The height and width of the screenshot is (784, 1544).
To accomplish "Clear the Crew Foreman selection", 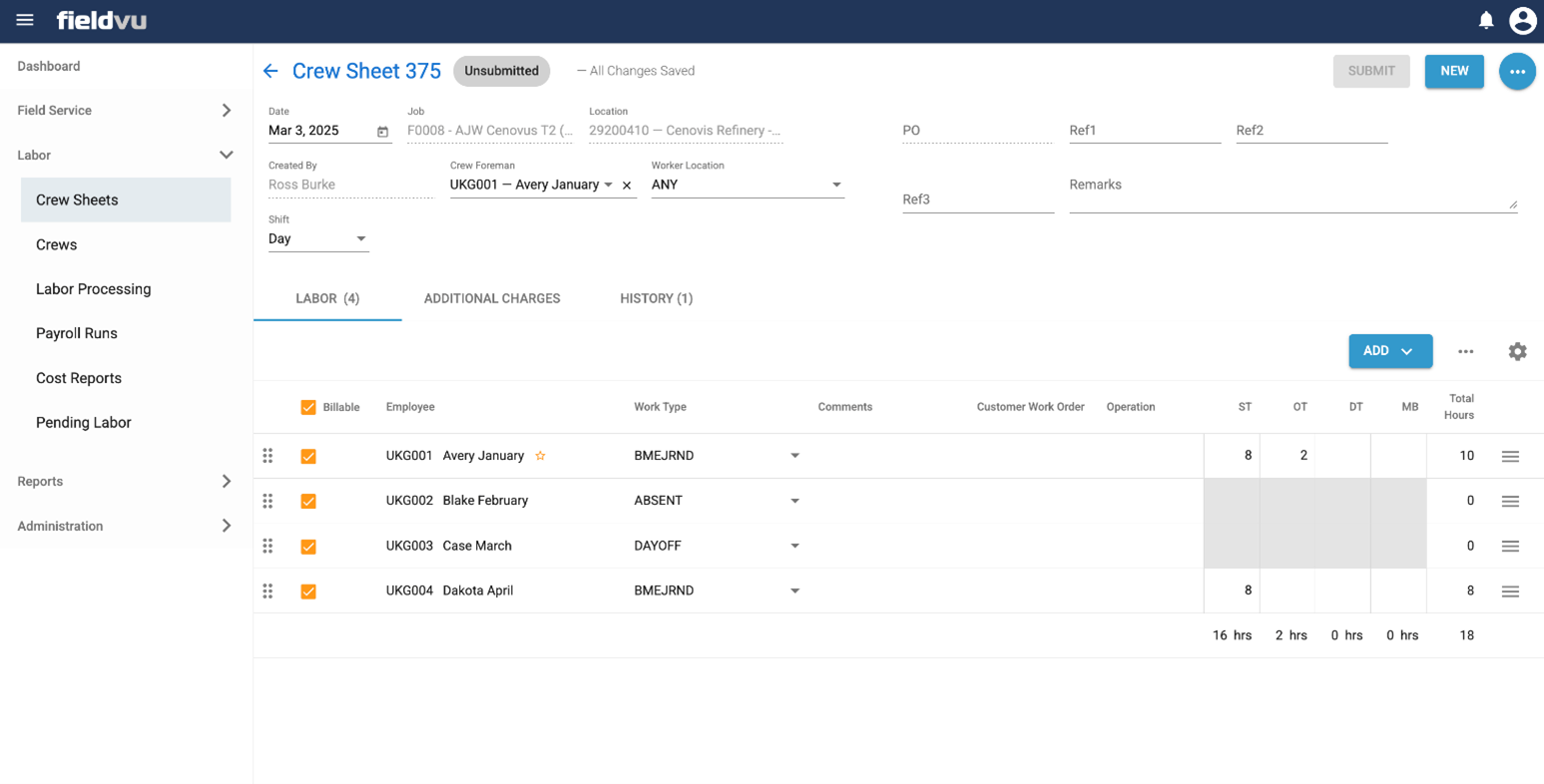I will tap(627, 186).
